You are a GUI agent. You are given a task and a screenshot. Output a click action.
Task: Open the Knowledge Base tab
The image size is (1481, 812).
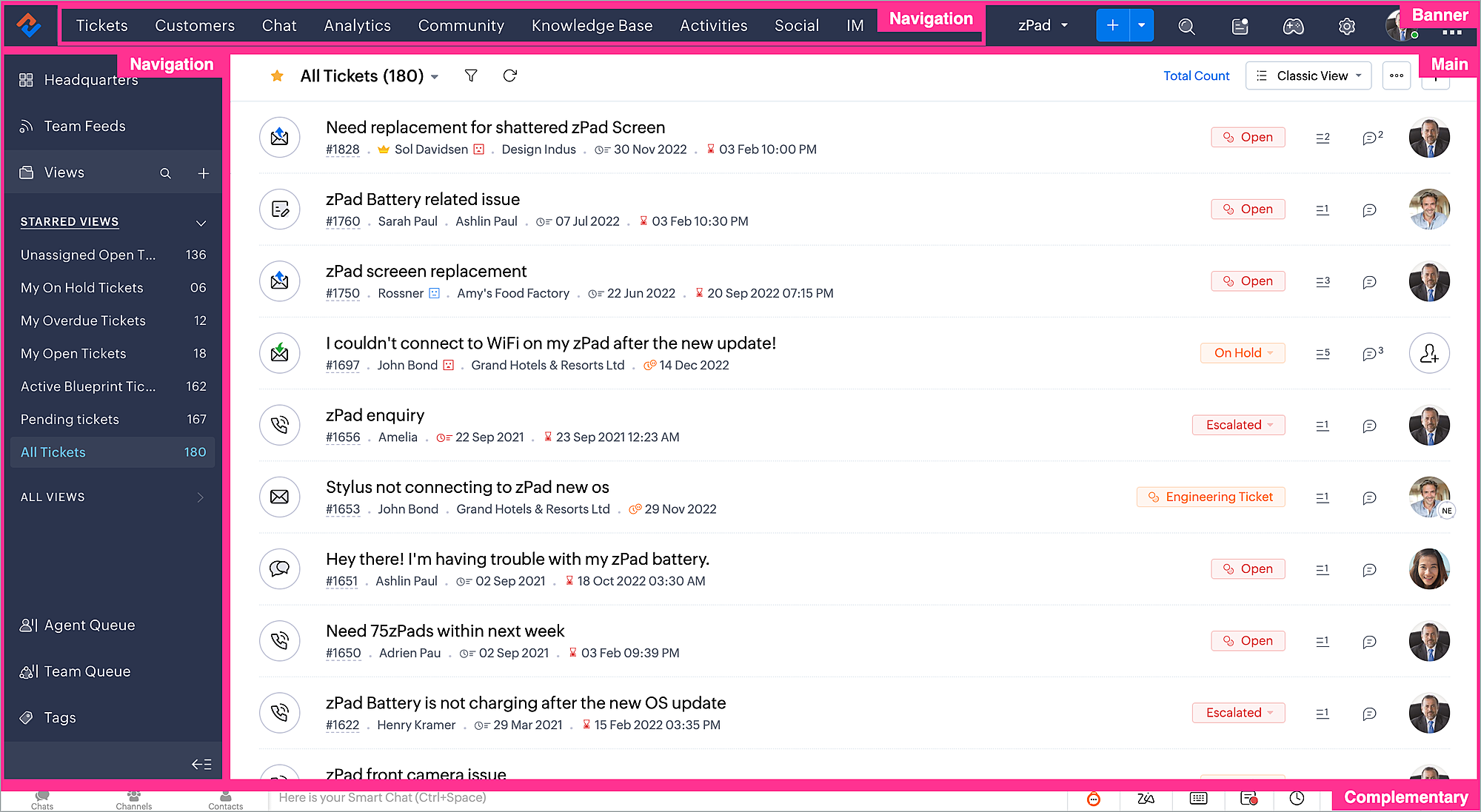592,26
